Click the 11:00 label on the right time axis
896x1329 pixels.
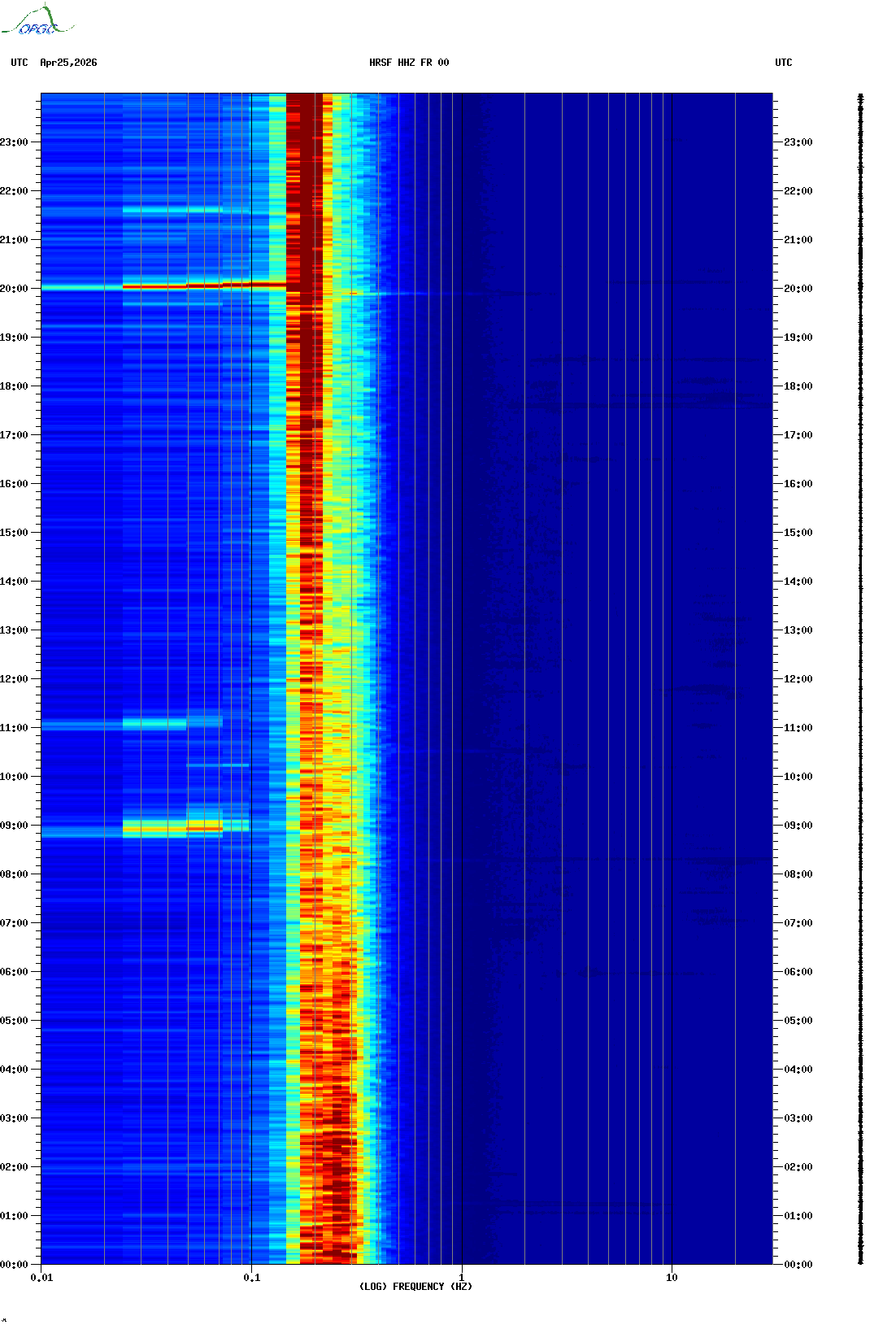tap(798, 728)
